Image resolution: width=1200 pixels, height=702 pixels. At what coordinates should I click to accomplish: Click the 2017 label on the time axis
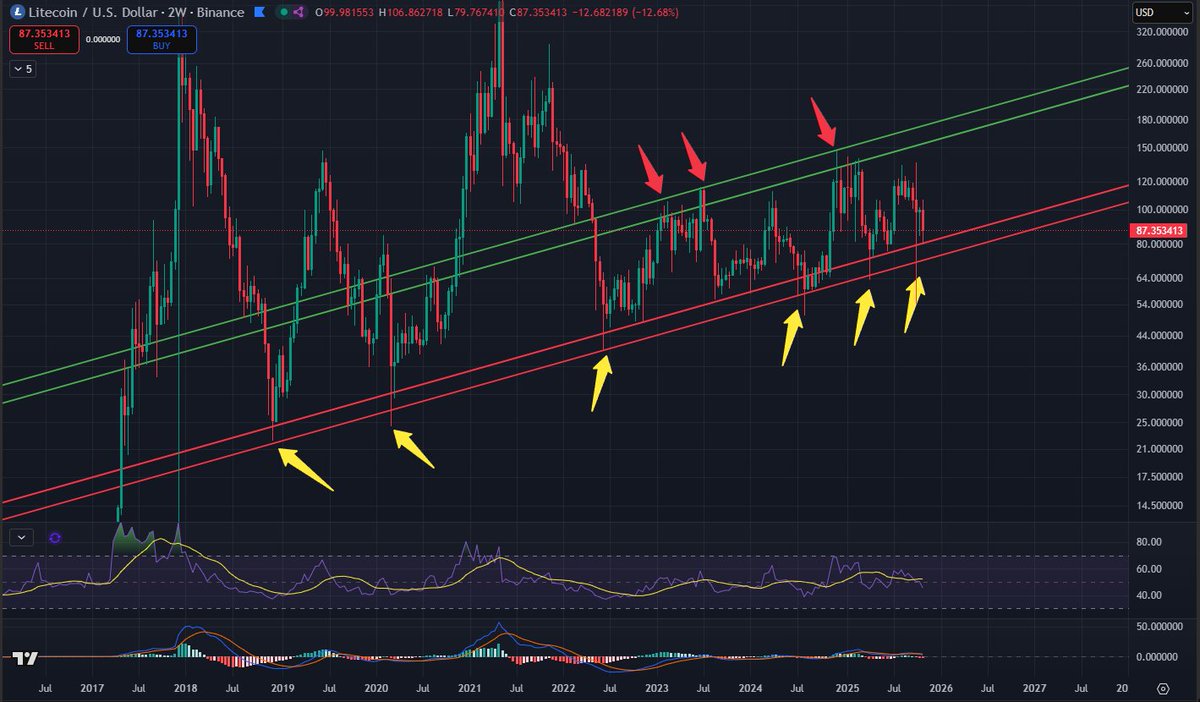pos(91,689)
